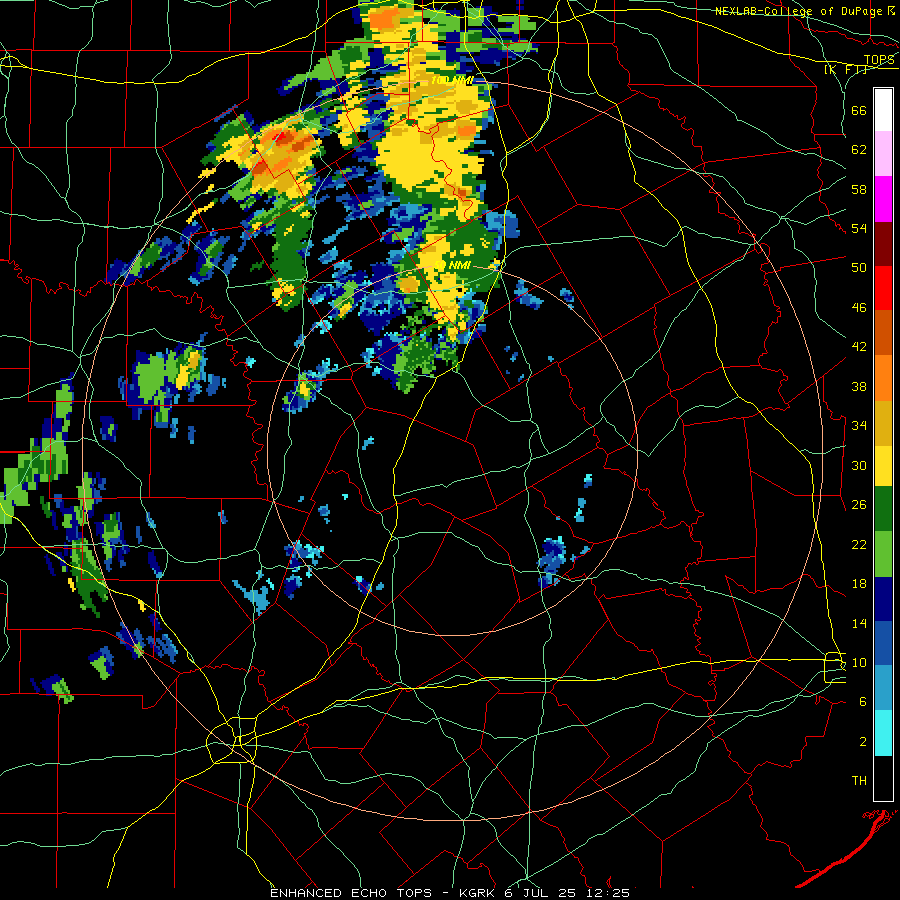Select the bright red legend swatch
900x900 pixels.
point(883,288)
